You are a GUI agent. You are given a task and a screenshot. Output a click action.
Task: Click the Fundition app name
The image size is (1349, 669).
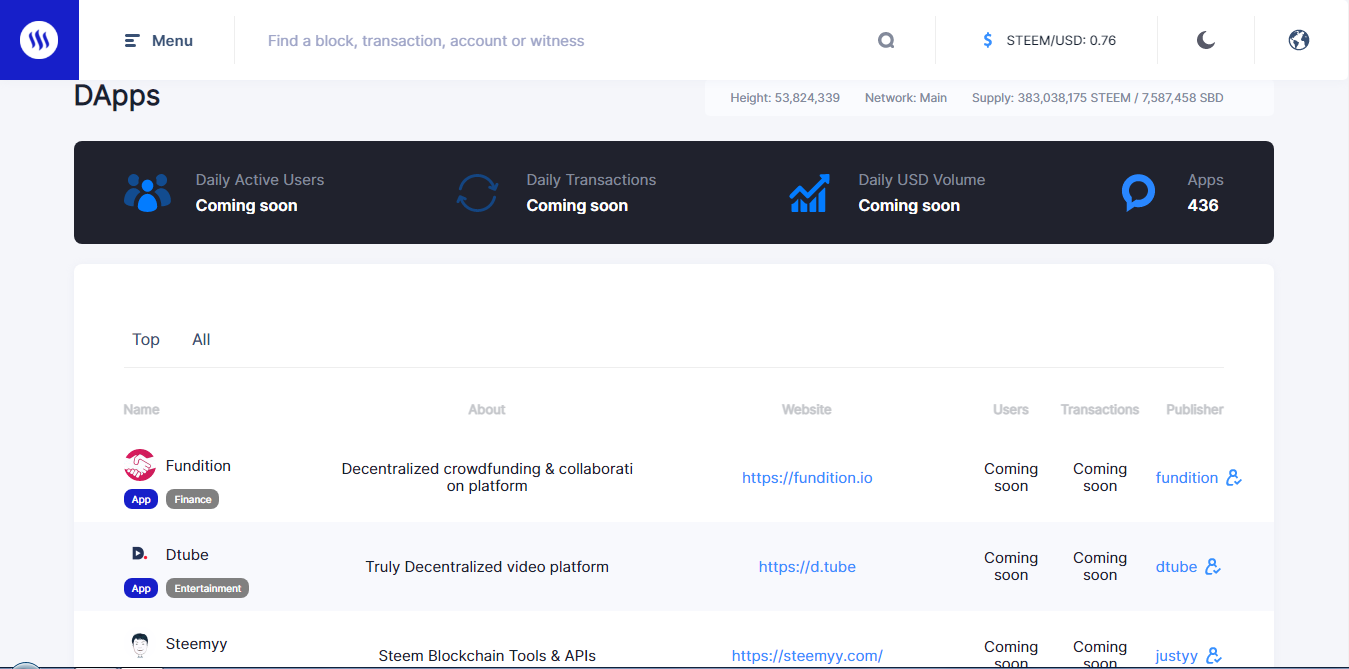(x=198, y=466)
